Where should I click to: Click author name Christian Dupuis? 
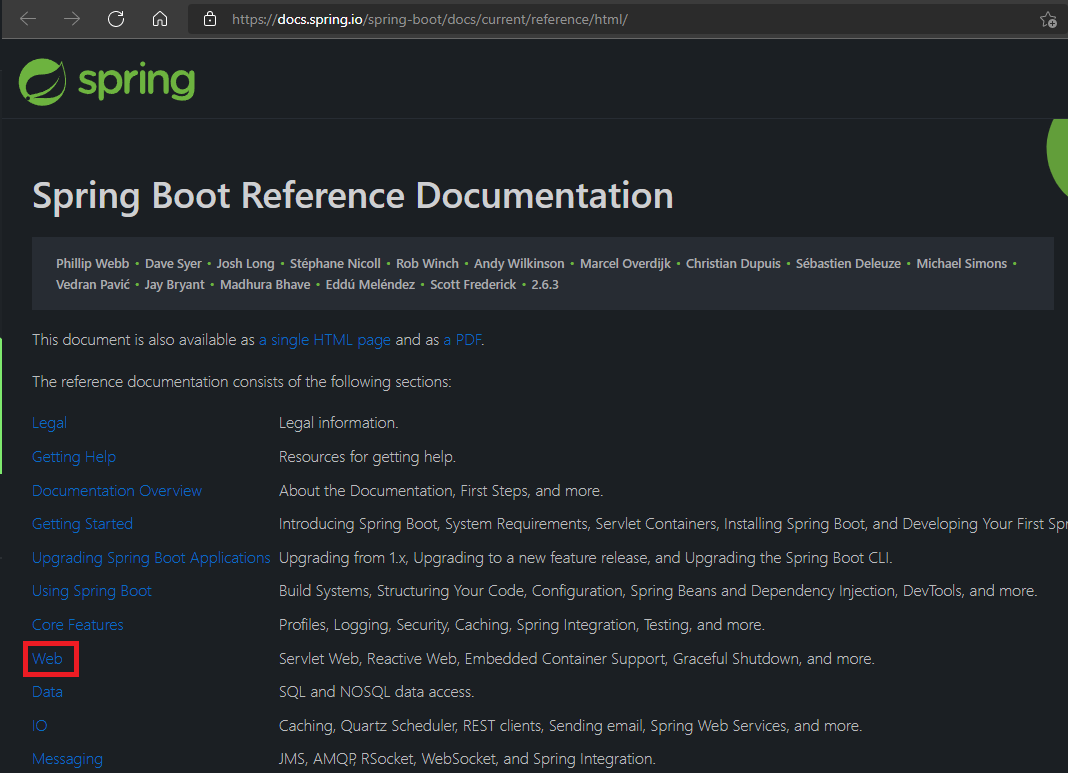(733, 264)
